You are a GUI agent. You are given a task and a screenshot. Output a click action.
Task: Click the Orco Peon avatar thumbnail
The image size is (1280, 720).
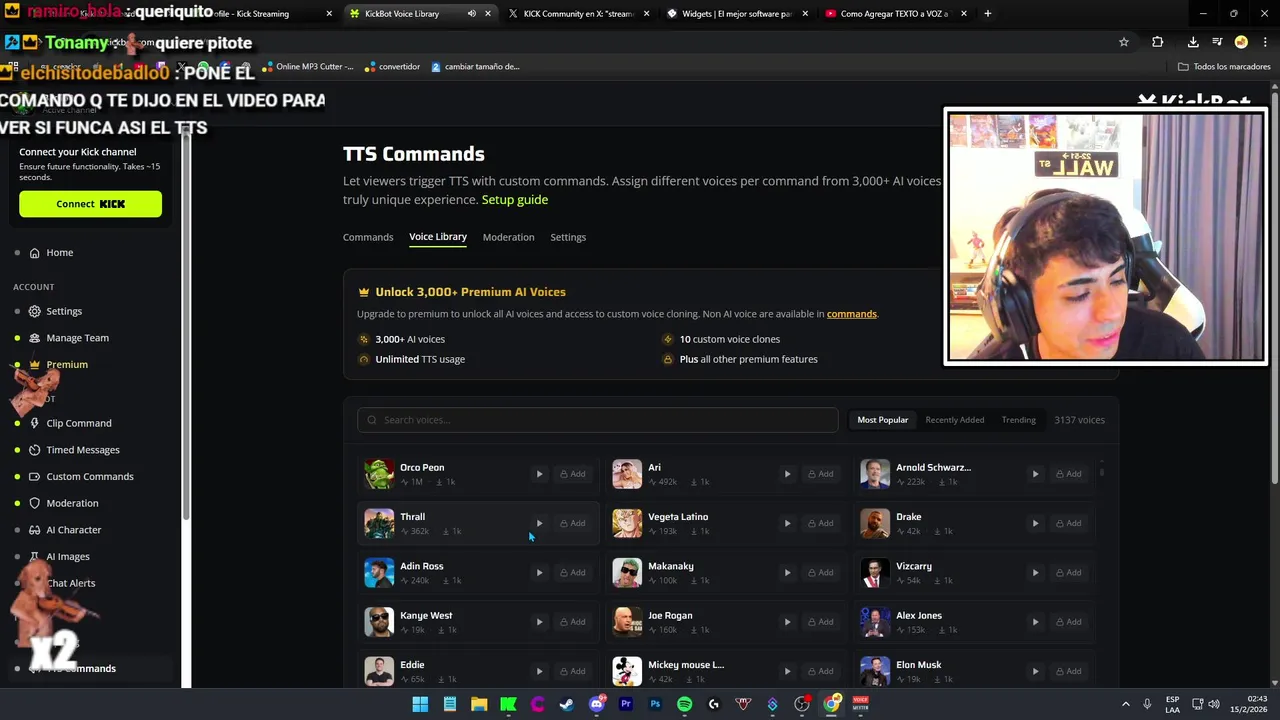pyautogui.click(x=379, y=474)
